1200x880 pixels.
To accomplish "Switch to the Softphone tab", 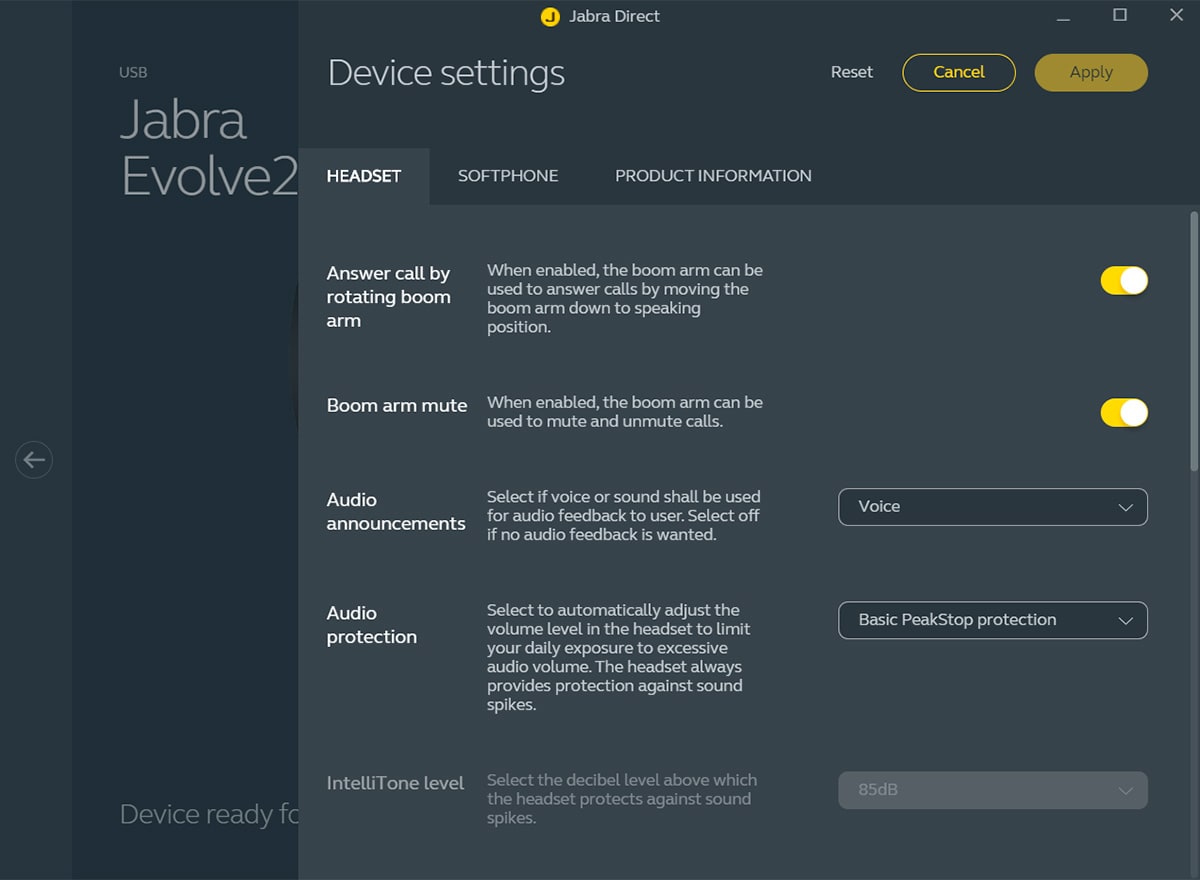I will coord(508,176).
